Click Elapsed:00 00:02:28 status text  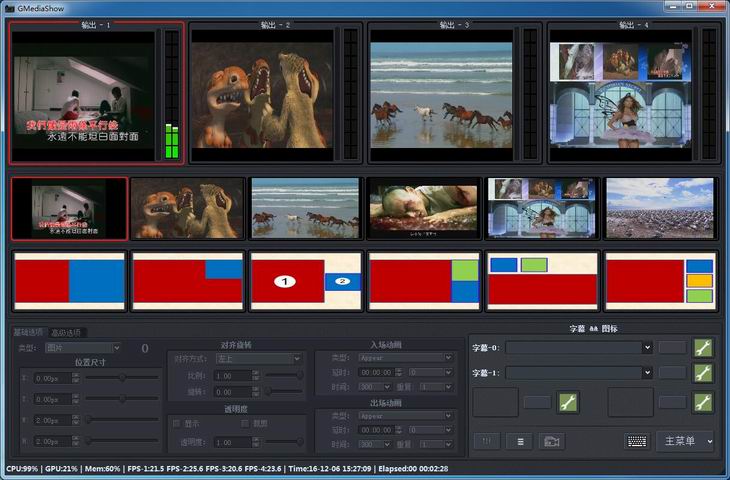[413, 468]
